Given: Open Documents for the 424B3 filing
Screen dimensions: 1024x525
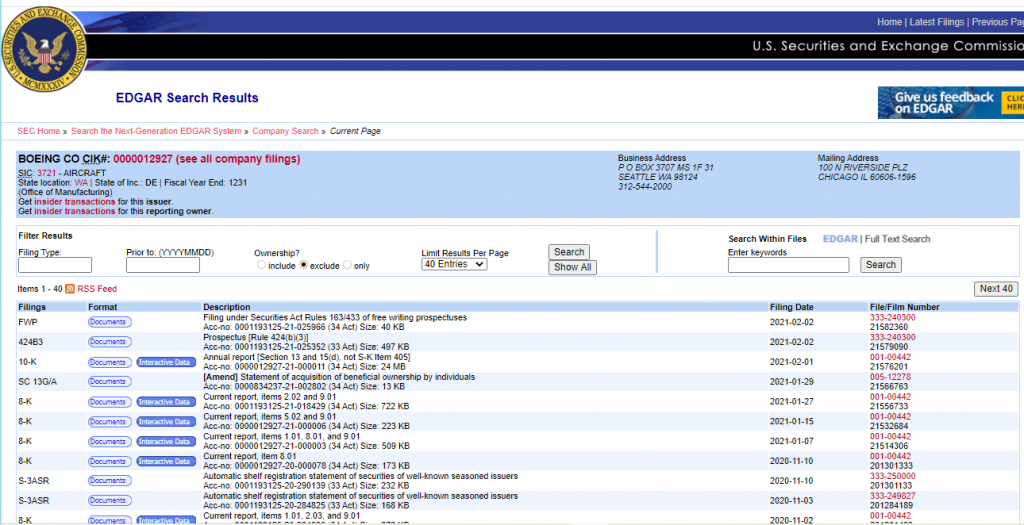Looking at the screenshot, I should 110,342.
